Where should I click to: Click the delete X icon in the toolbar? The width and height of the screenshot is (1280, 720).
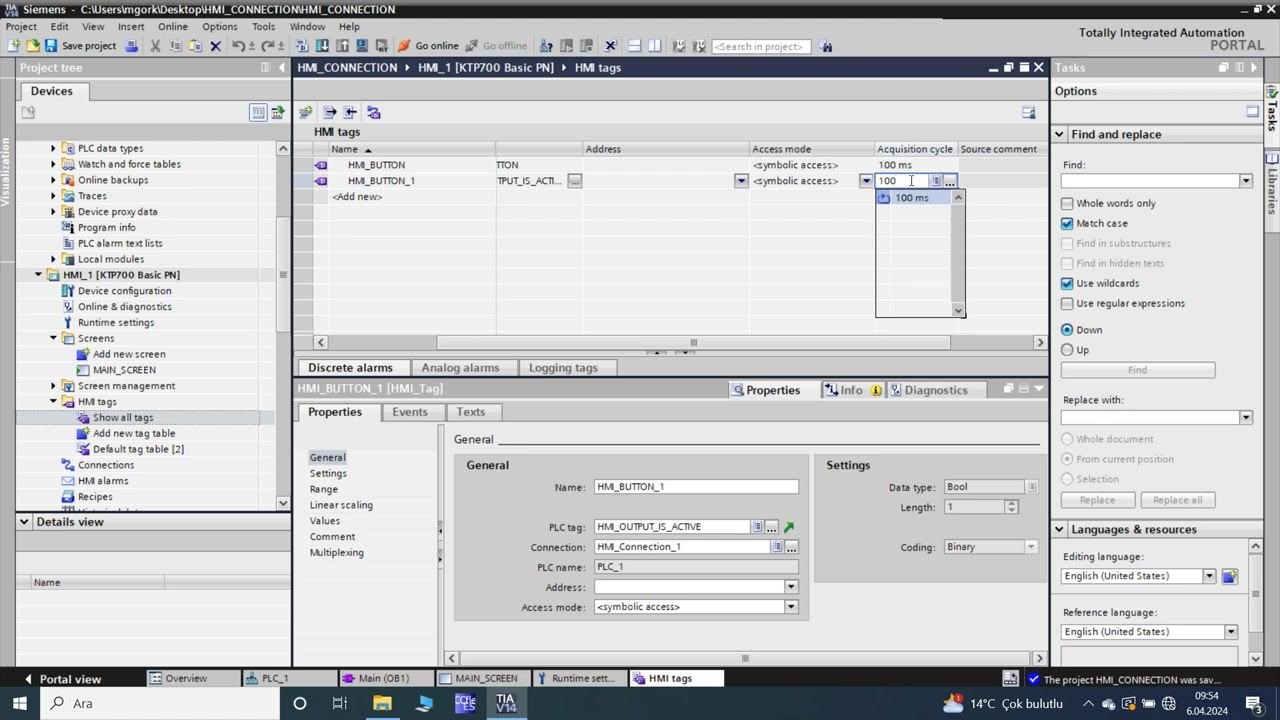pyautogui.click(x=215, y=46)
